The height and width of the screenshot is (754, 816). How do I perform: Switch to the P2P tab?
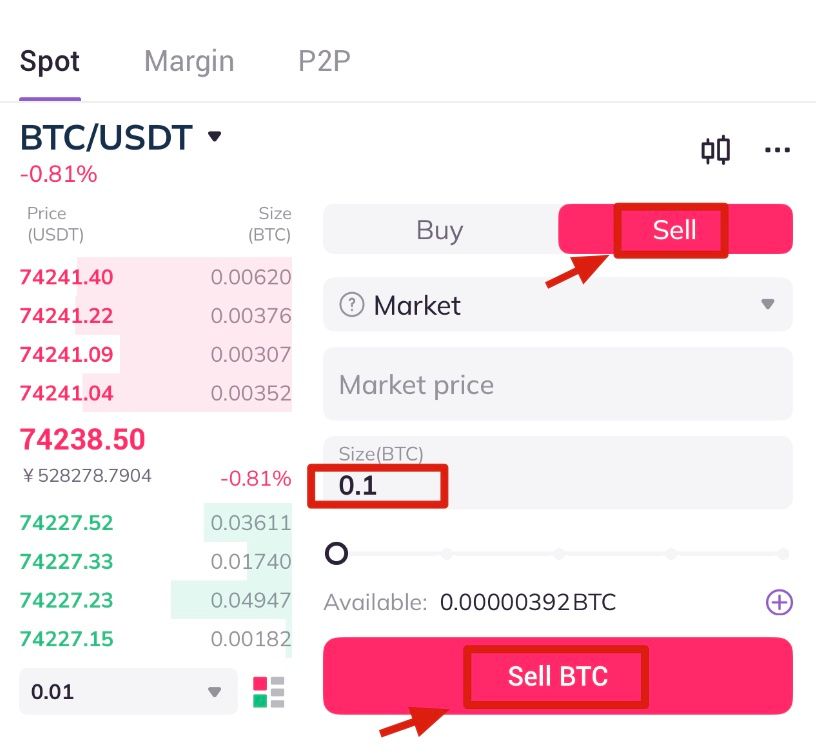tap(324, 62)
